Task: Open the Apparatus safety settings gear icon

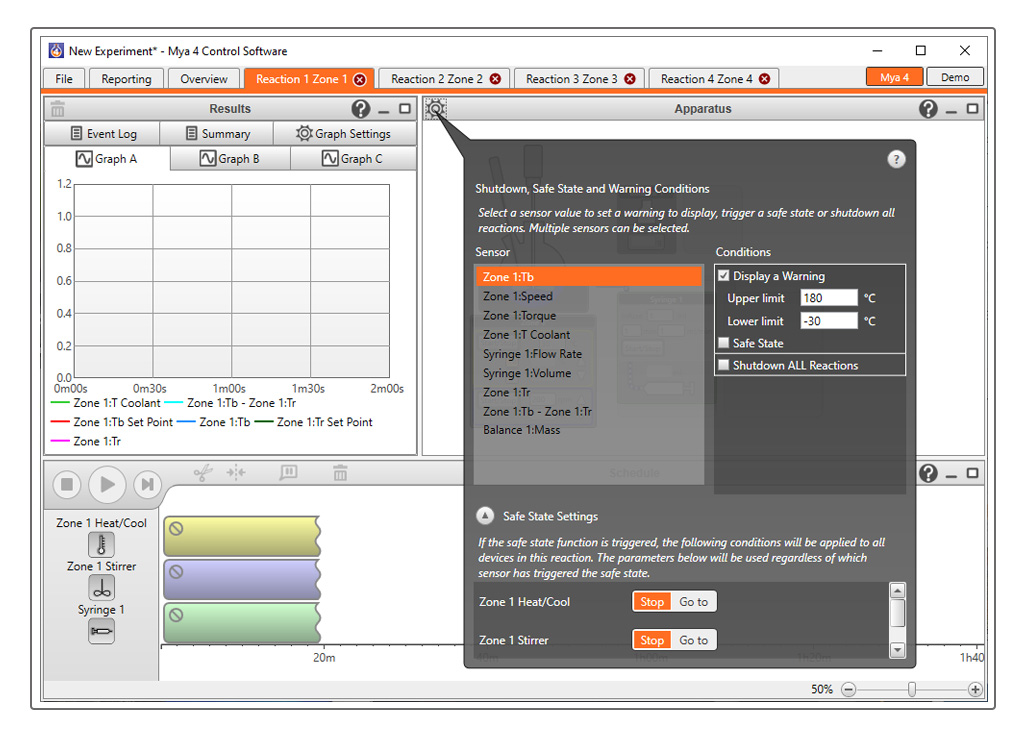Action: [x=435, y=109]
